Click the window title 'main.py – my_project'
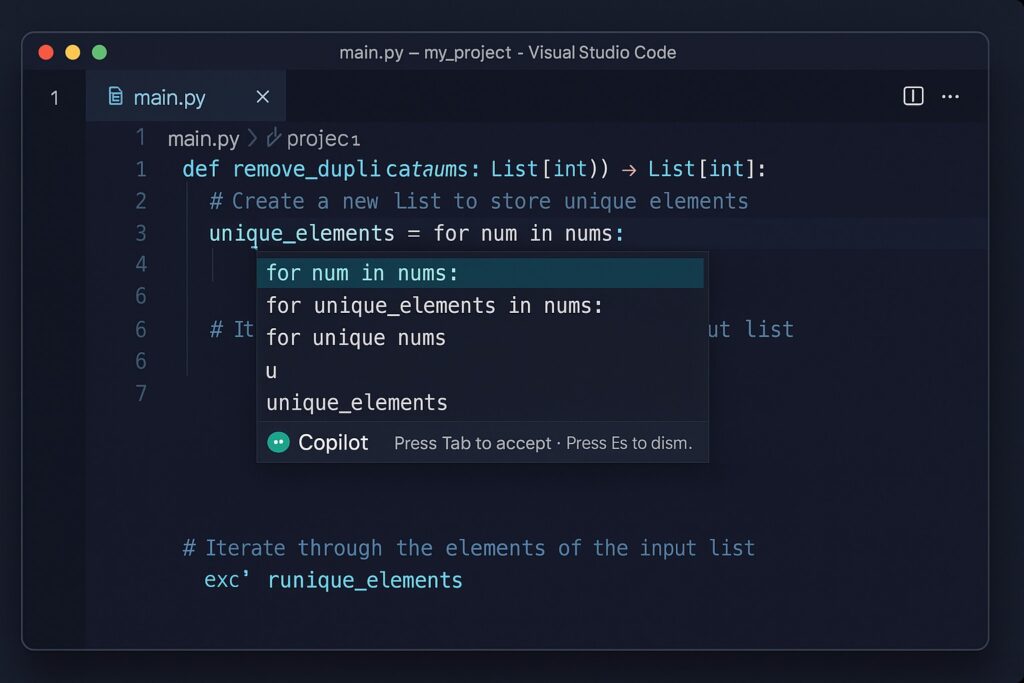This screenshot has width=1024, height=683. coord(425,52)
